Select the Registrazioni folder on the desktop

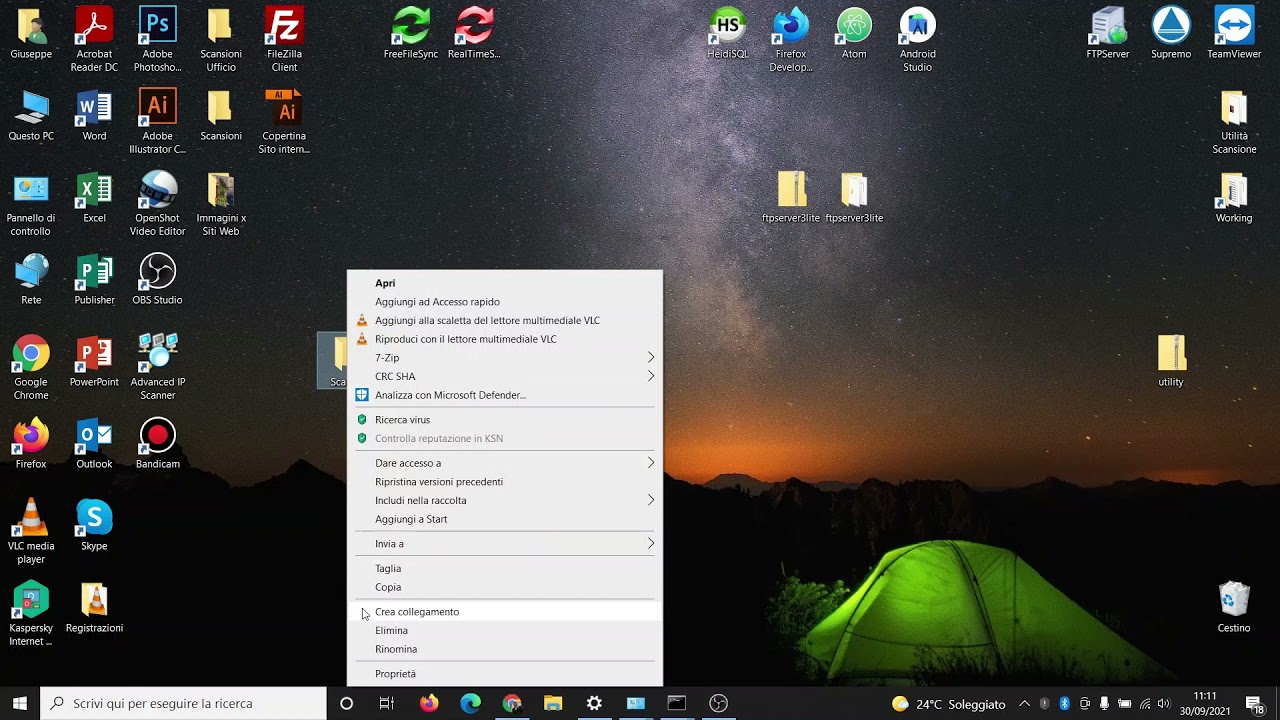pyautogui.click(x=94, y=607)
